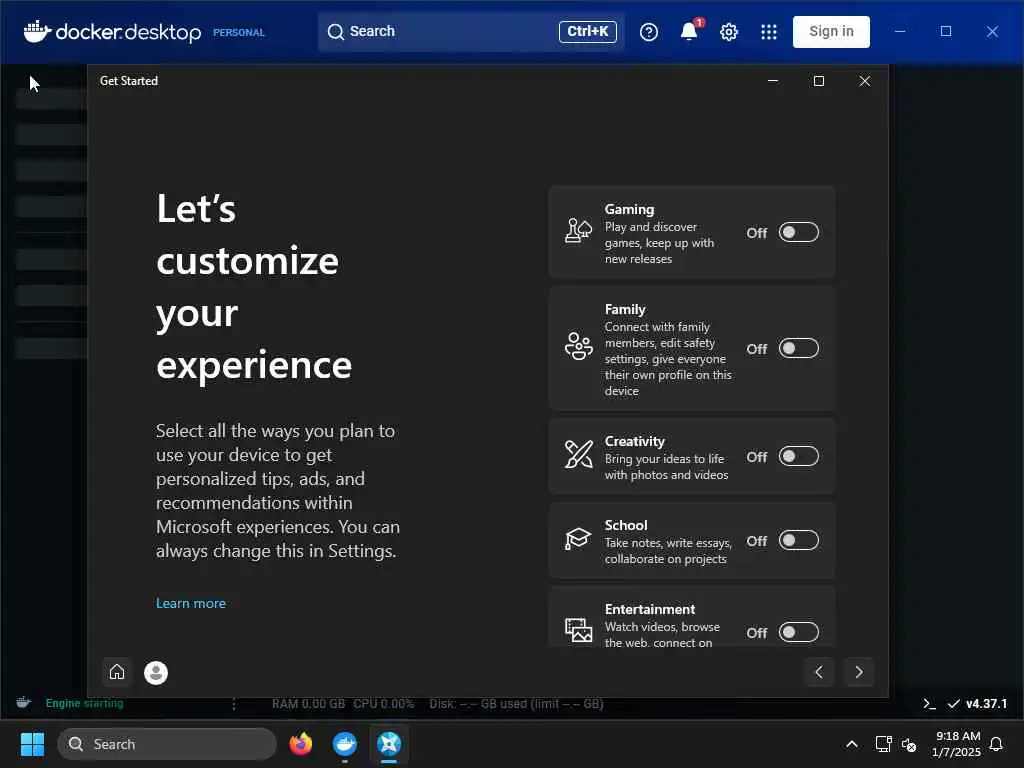Open the clock showing 9:18 AM
1024x768 pixels.
(957, 744)
